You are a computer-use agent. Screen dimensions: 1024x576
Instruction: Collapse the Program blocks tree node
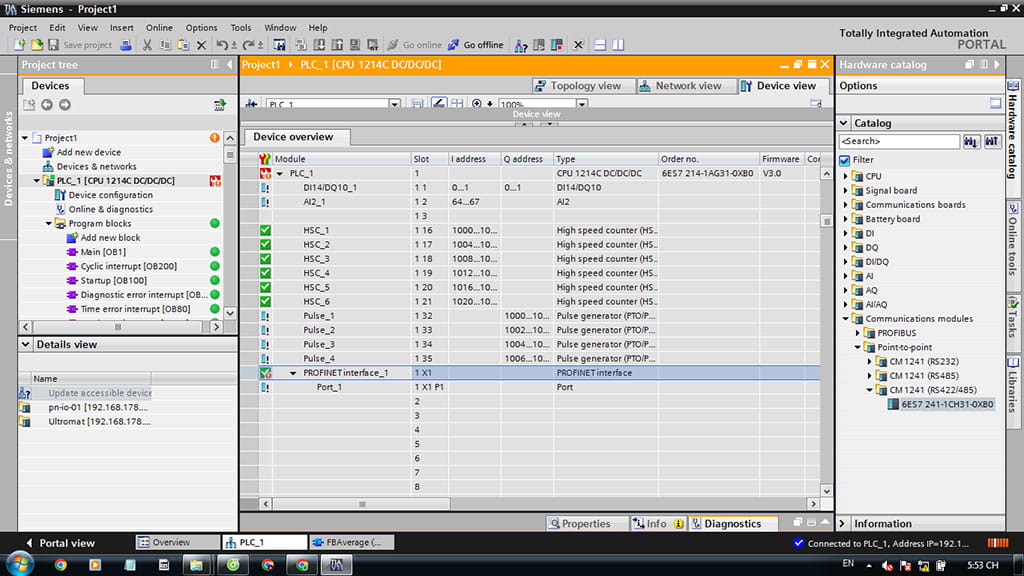point(49,224)
